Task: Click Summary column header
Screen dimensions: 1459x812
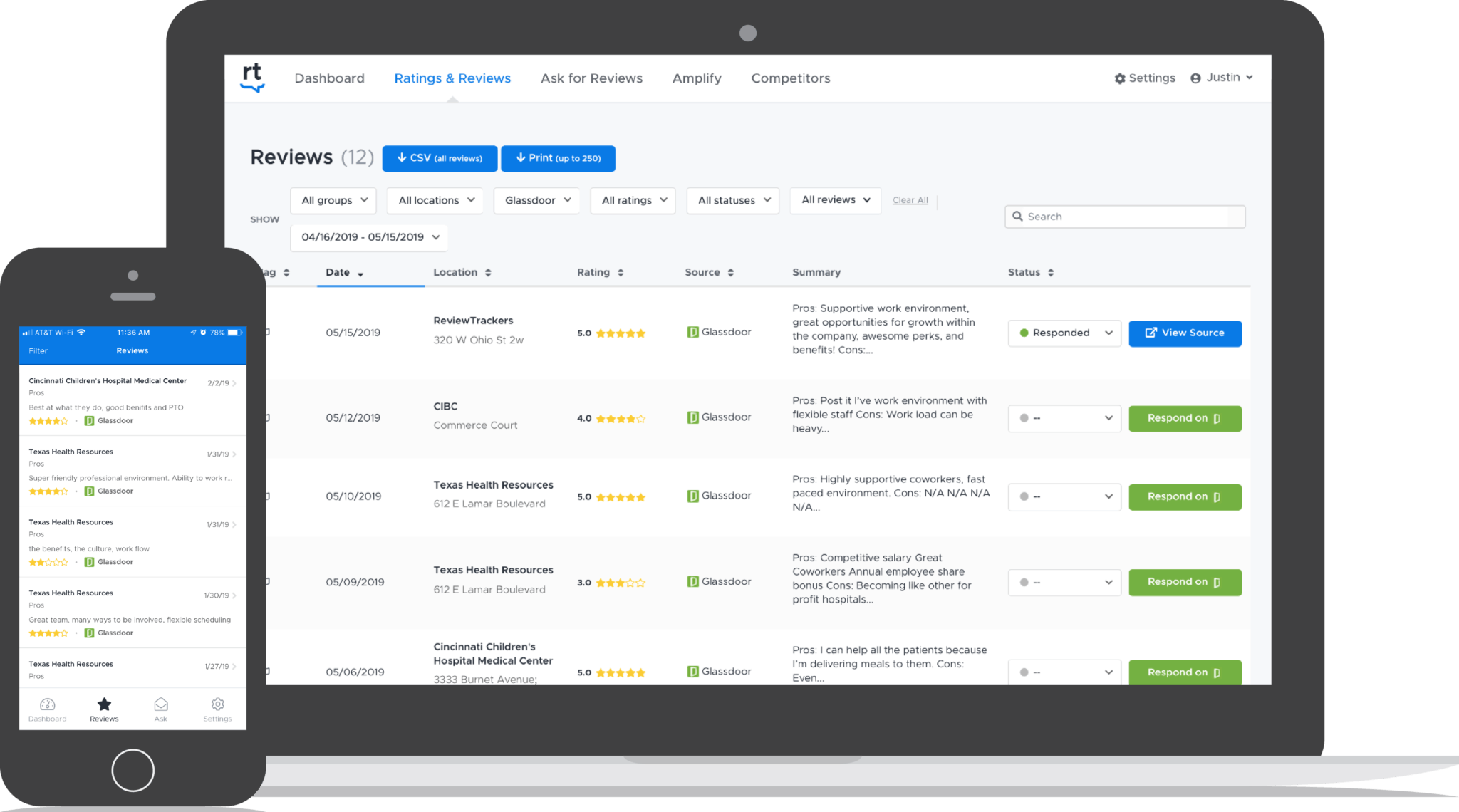Action: click(x=816, y=273)
